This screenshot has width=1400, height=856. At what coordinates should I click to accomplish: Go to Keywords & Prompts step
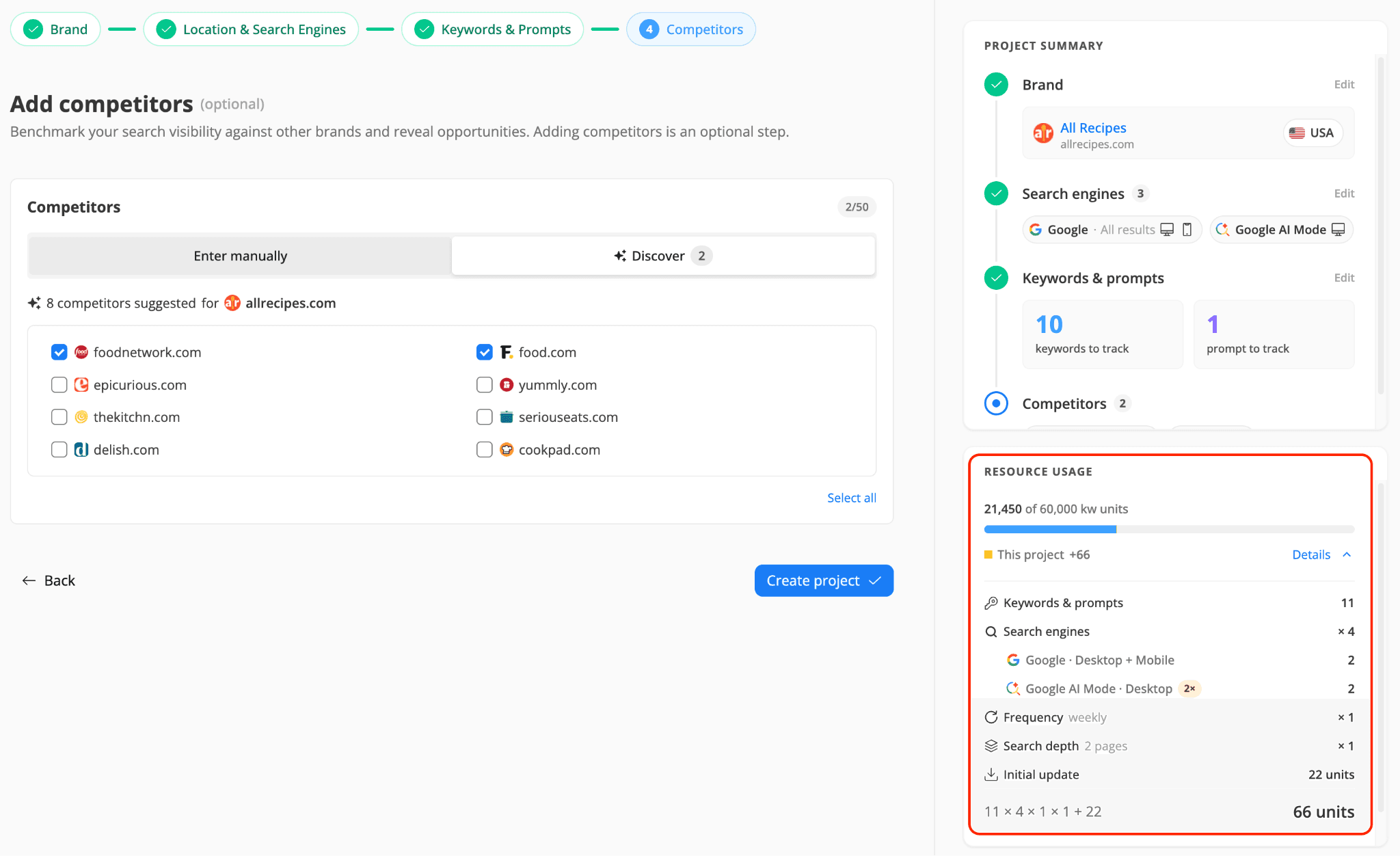point(492,29)
